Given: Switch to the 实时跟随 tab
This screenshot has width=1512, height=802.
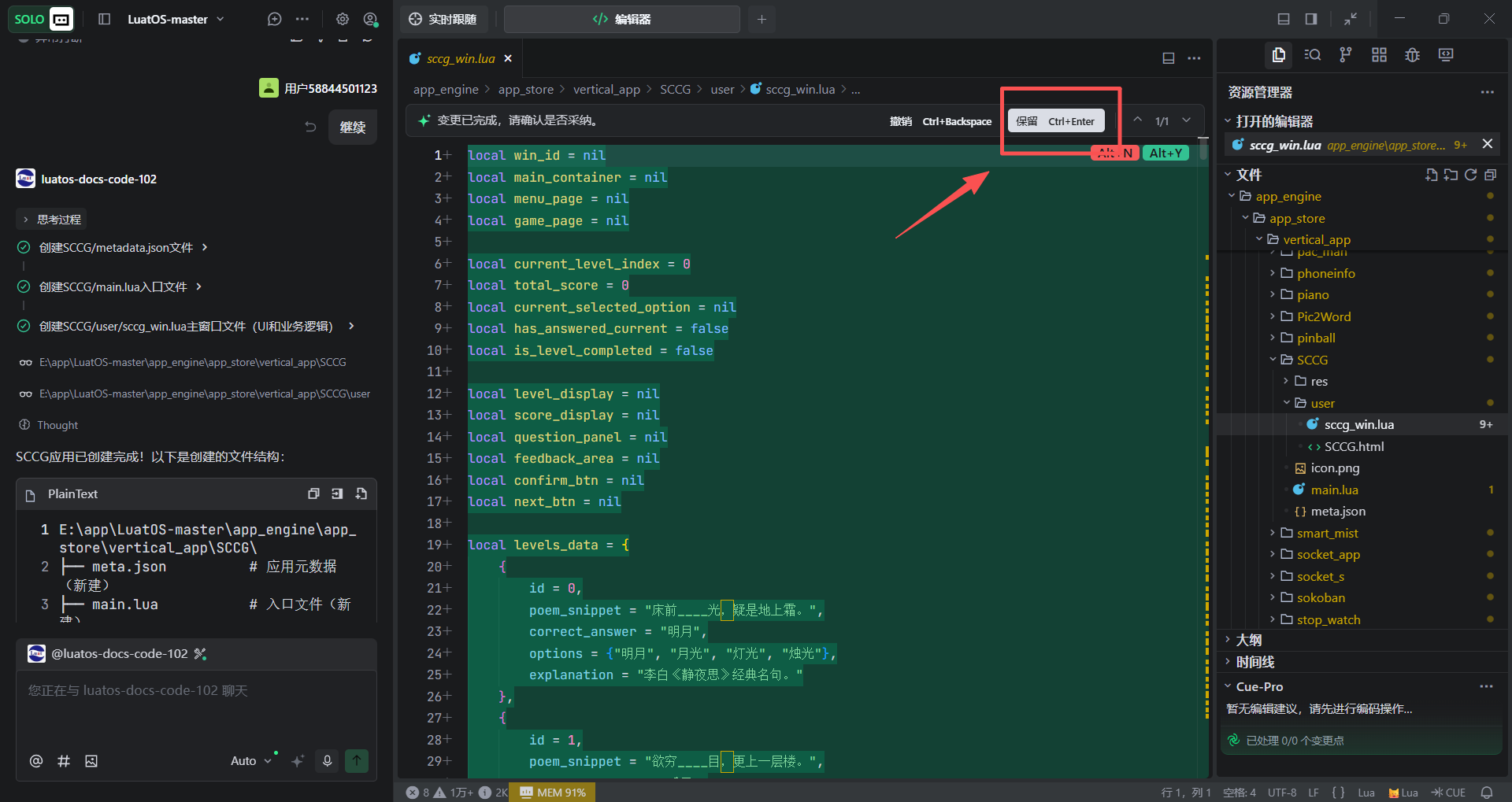Looking at the screenshot, I should (x=443, y=19).
